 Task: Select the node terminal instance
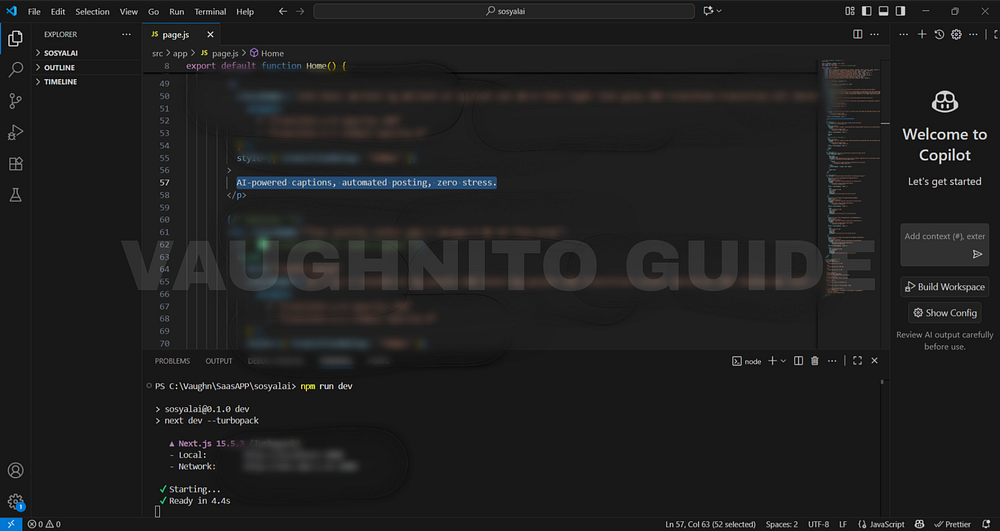747,361
